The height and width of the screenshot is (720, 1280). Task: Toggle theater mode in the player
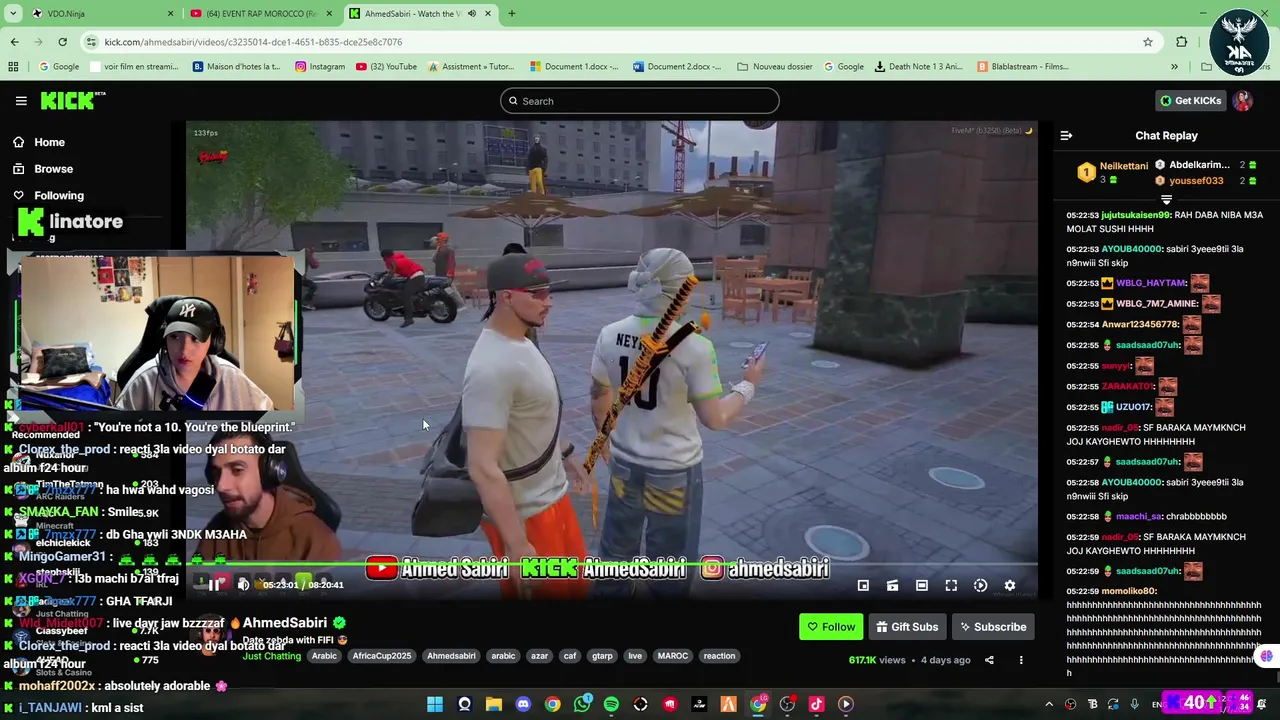pyautogui.click(x=922, y=586)
